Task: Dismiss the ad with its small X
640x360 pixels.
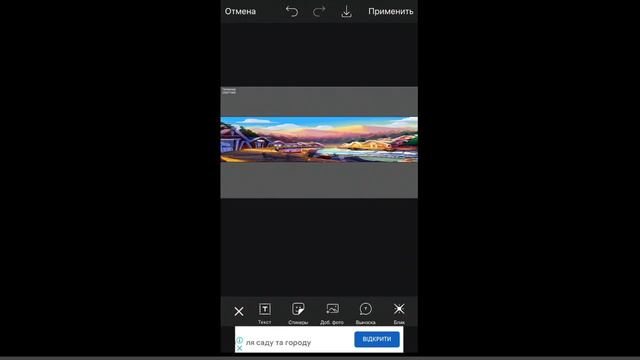Action: 240,348
